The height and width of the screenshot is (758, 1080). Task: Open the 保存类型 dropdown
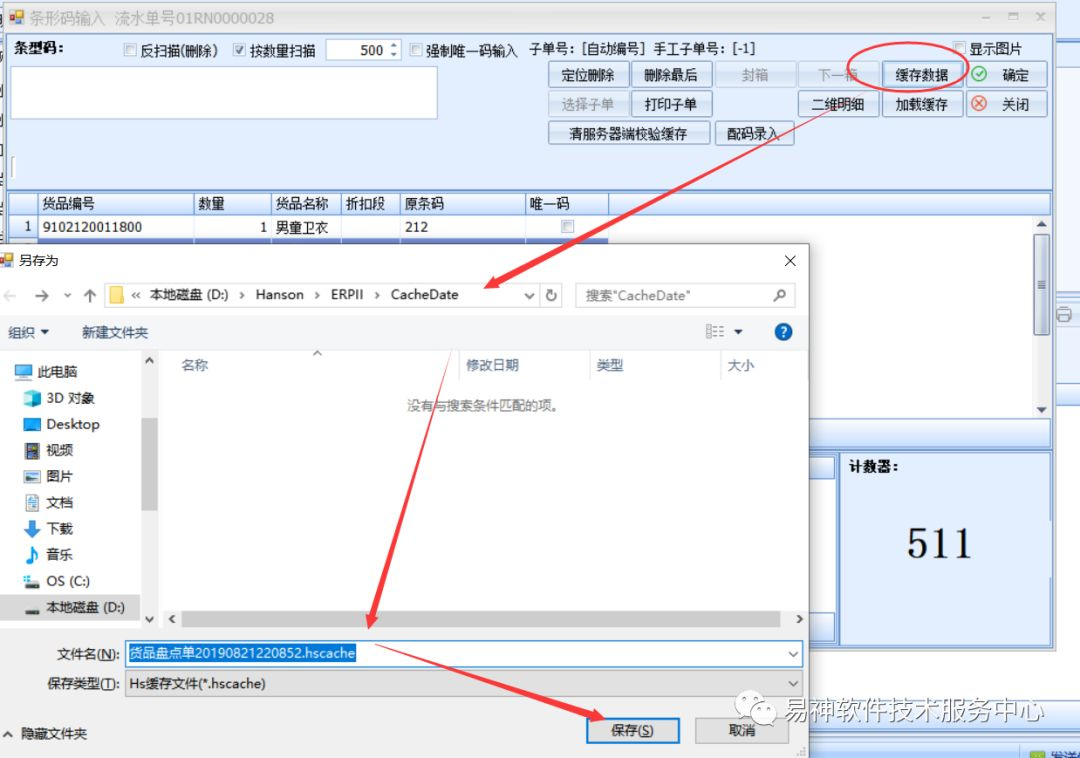[794, 683]
